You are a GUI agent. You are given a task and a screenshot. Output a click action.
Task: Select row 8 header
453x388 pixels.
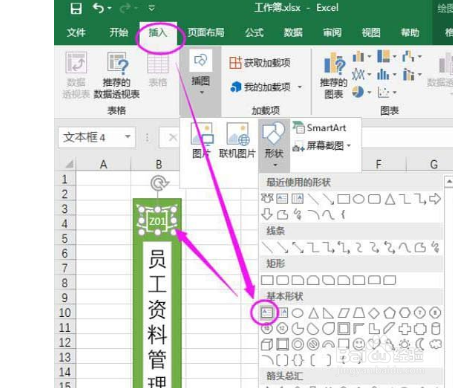click(65, 283)
